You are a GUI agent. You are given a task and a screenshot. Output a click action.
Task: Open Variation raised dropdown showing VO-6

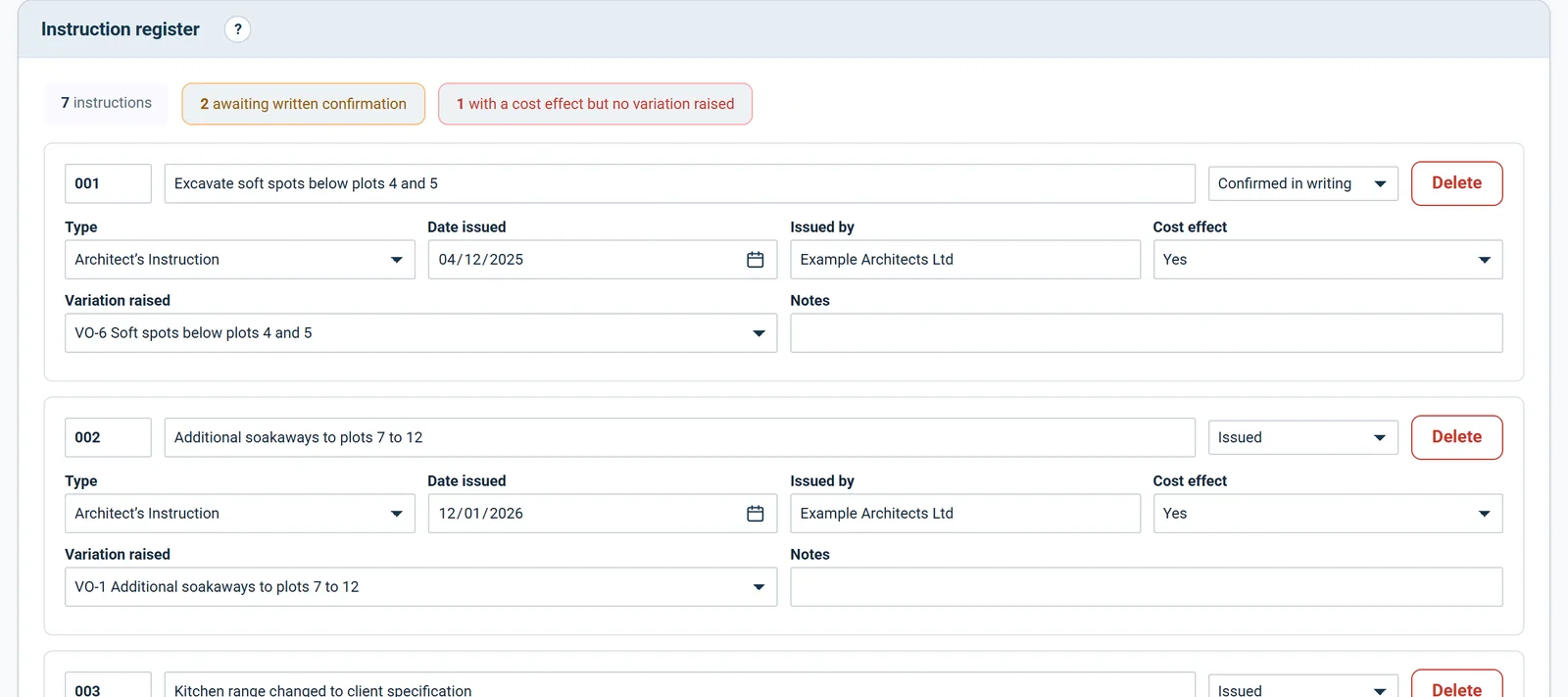tap(420, 333)
